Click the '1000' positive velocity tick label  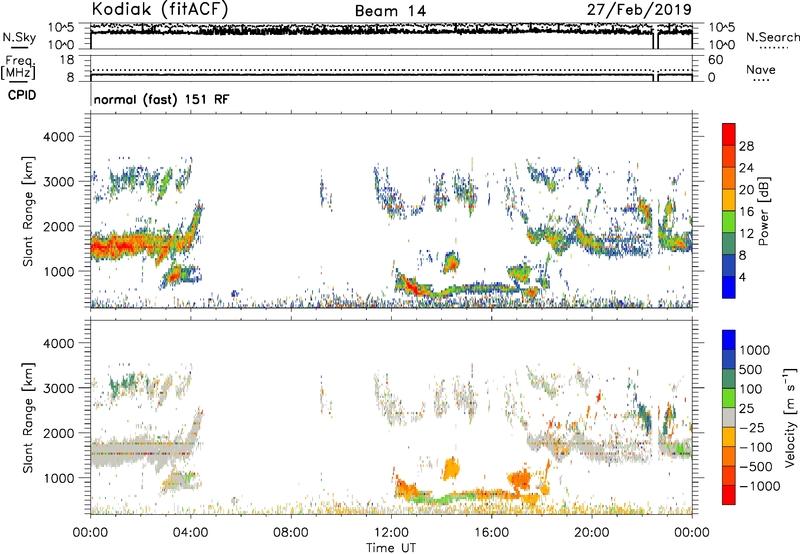pyautogui.click(x=755, y=350)
